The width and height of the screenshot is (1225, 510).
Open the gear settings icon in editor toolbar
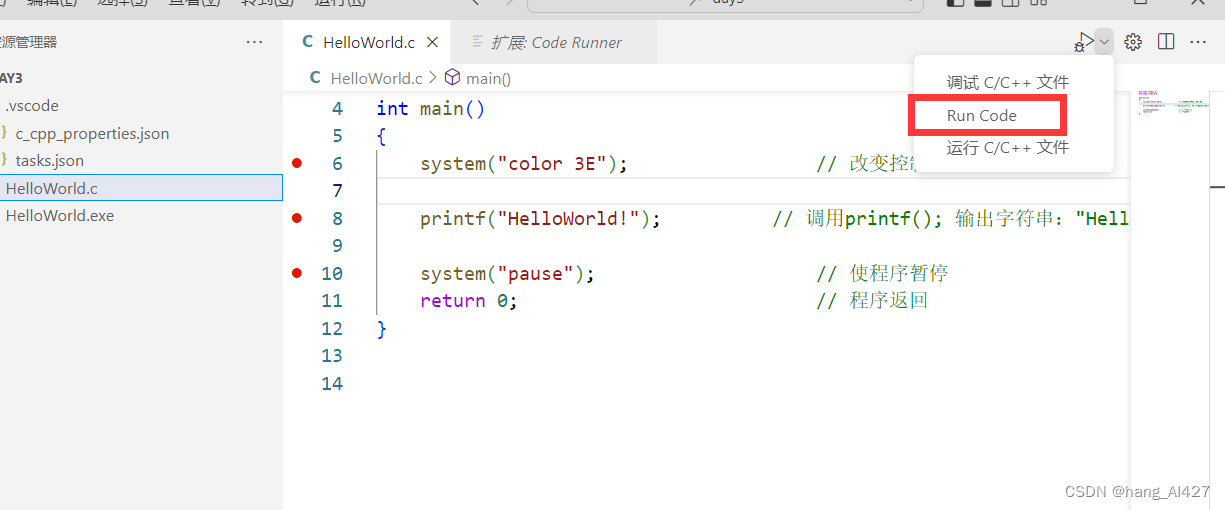click(1133, 42)
